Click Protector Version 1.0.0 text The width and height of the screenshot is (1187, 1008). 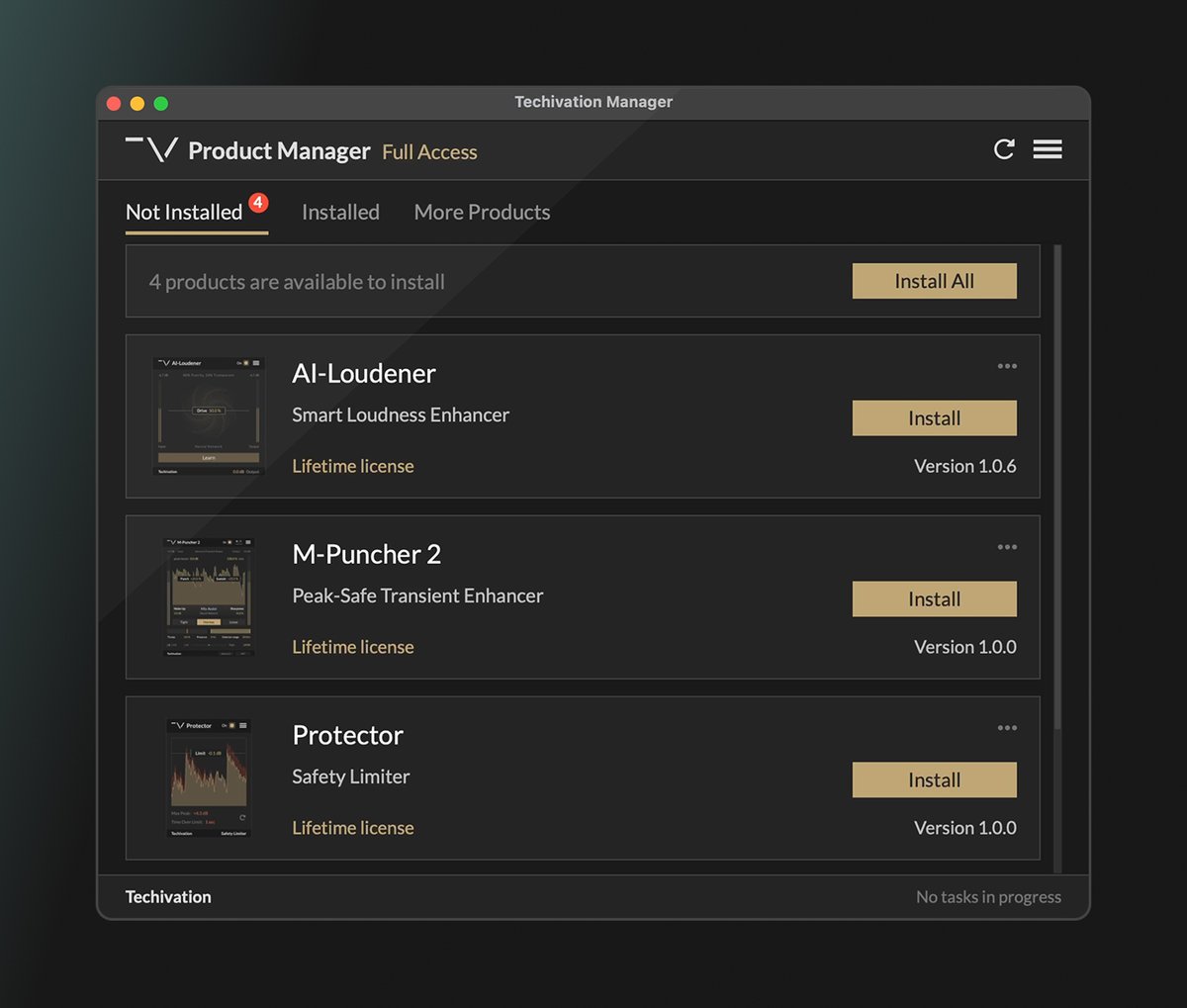click(965, 828)
